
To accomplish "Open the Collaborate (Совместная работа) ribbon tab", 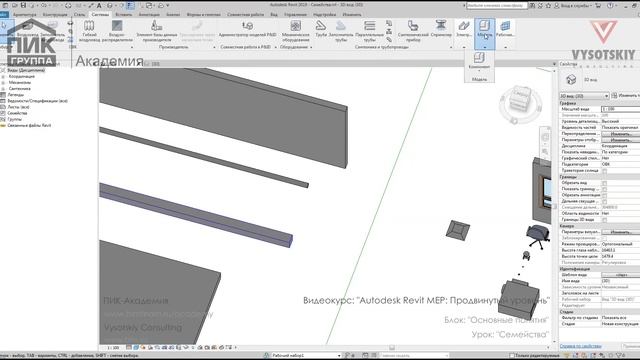I will point(245,15).
